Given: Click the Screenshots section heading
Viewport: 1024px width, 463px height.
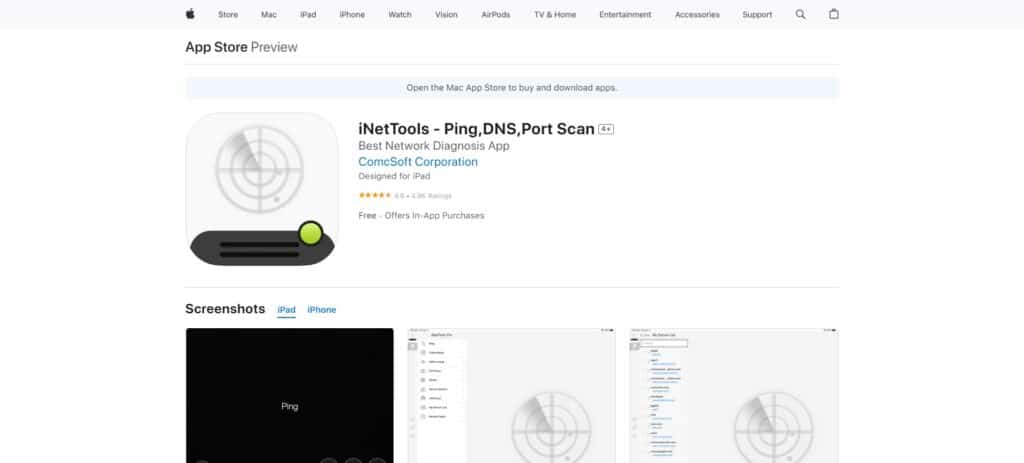Looking at the screenshot, I should coord(225,309).
